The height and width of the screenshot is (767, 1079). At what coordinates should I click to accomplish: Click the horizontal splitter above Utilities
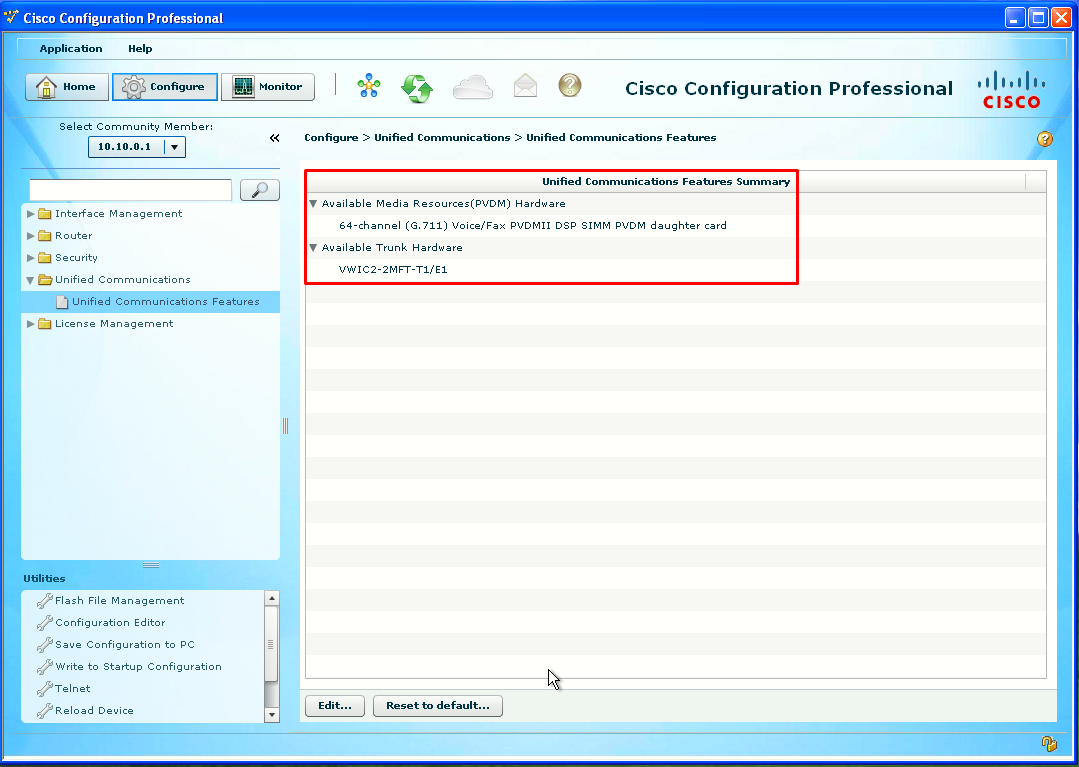(x=151, y=565)
